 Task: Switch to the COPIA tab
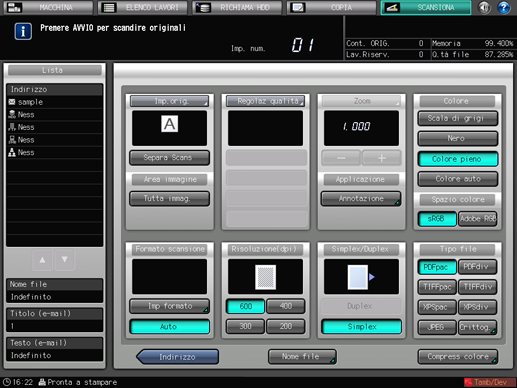331,7
